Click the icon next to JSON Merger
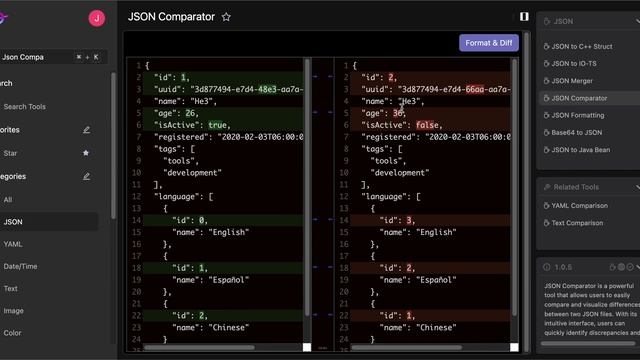This screenshot has height=360, width=640. pyautogui.click(x=546, y=81)
